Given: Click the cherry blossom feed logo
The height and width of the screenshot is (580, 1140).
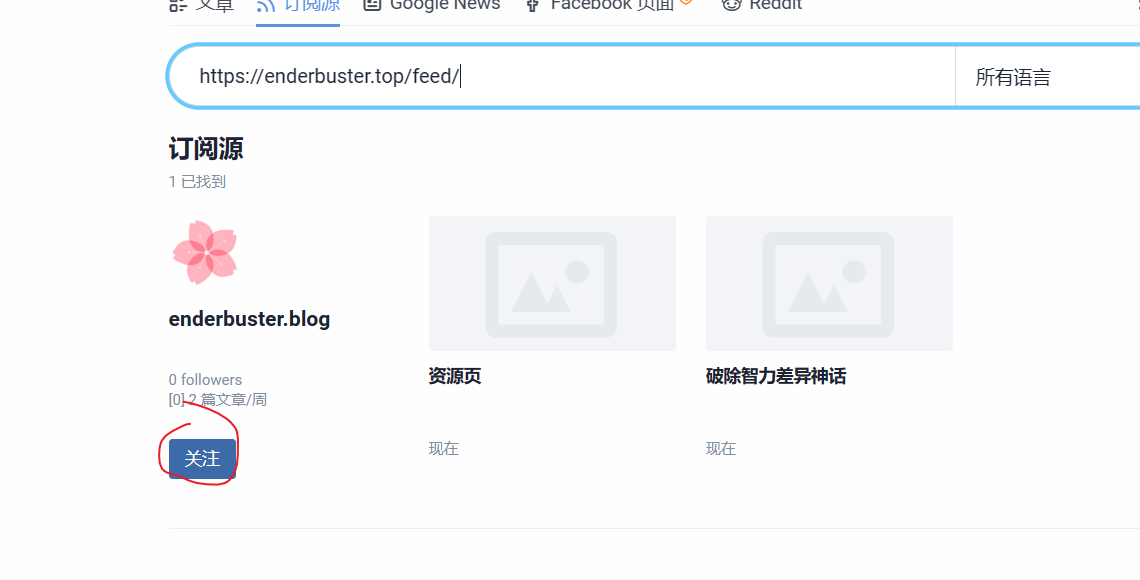Looking at the screenshot, I should [x=205, y=252].
